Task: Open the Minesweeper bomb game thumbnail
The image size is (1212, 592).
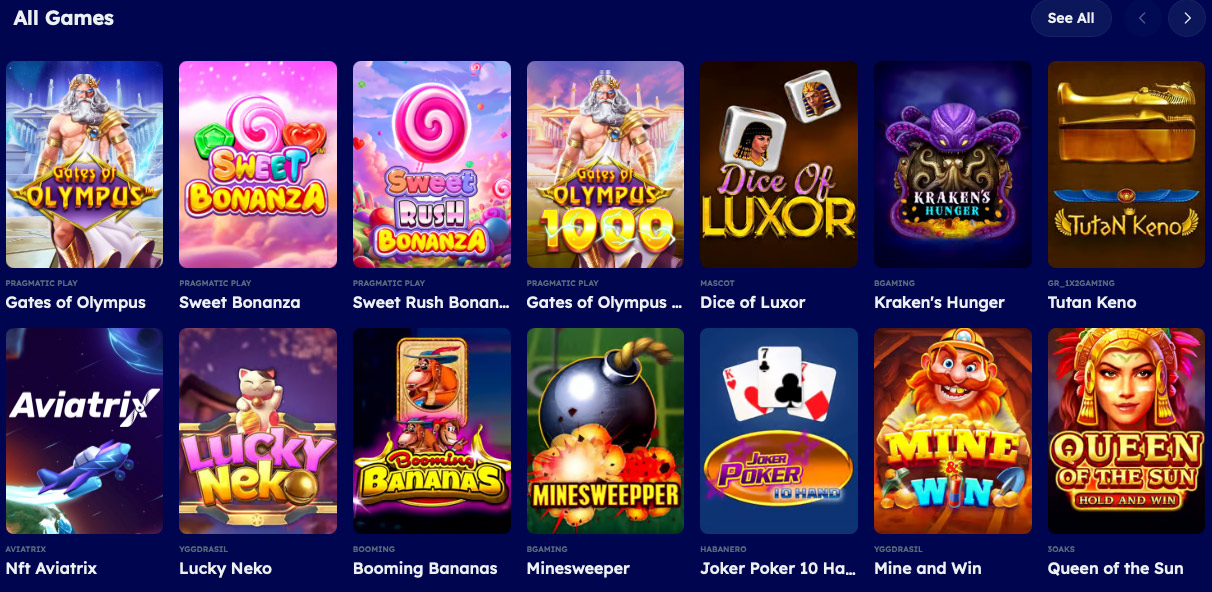Action: click(606, 431)
